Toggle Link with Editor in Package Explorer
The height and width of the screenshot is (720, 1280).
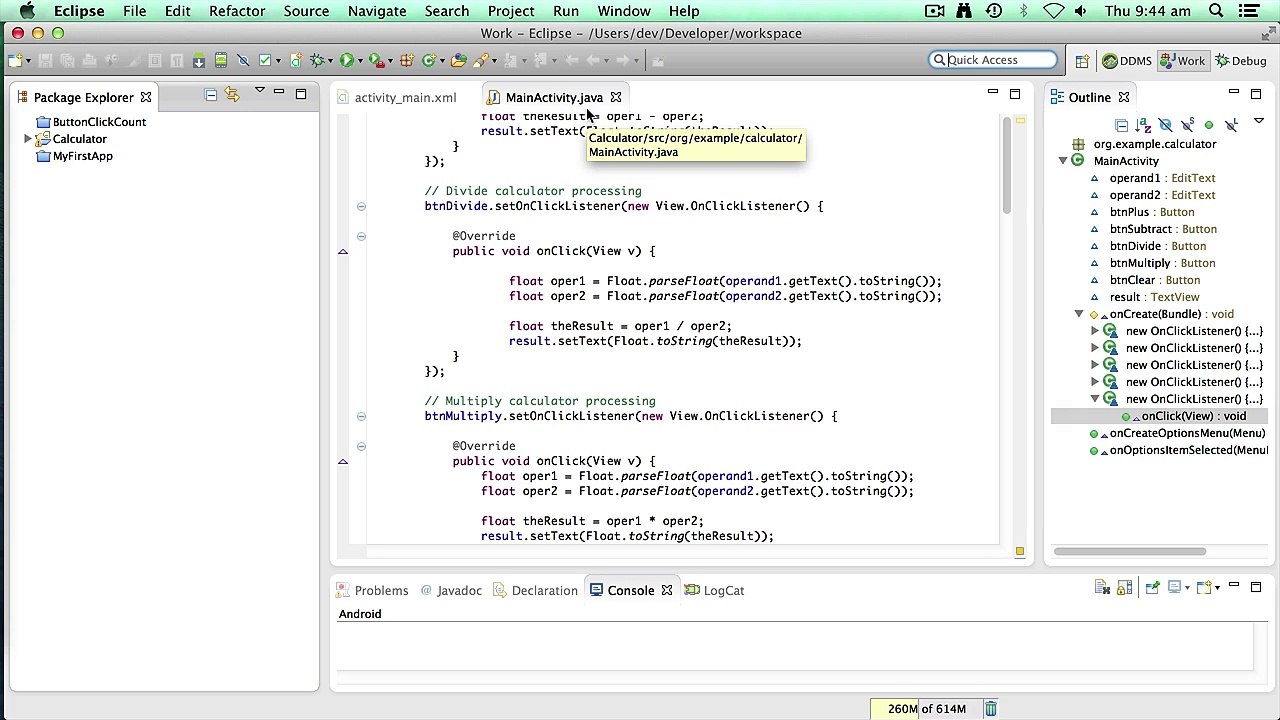click(232, 95)
